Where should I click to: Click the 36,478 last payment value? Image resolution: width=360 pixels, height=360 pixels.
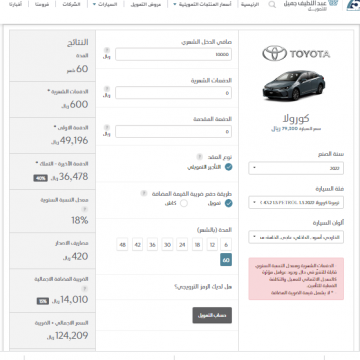(74, 177)
